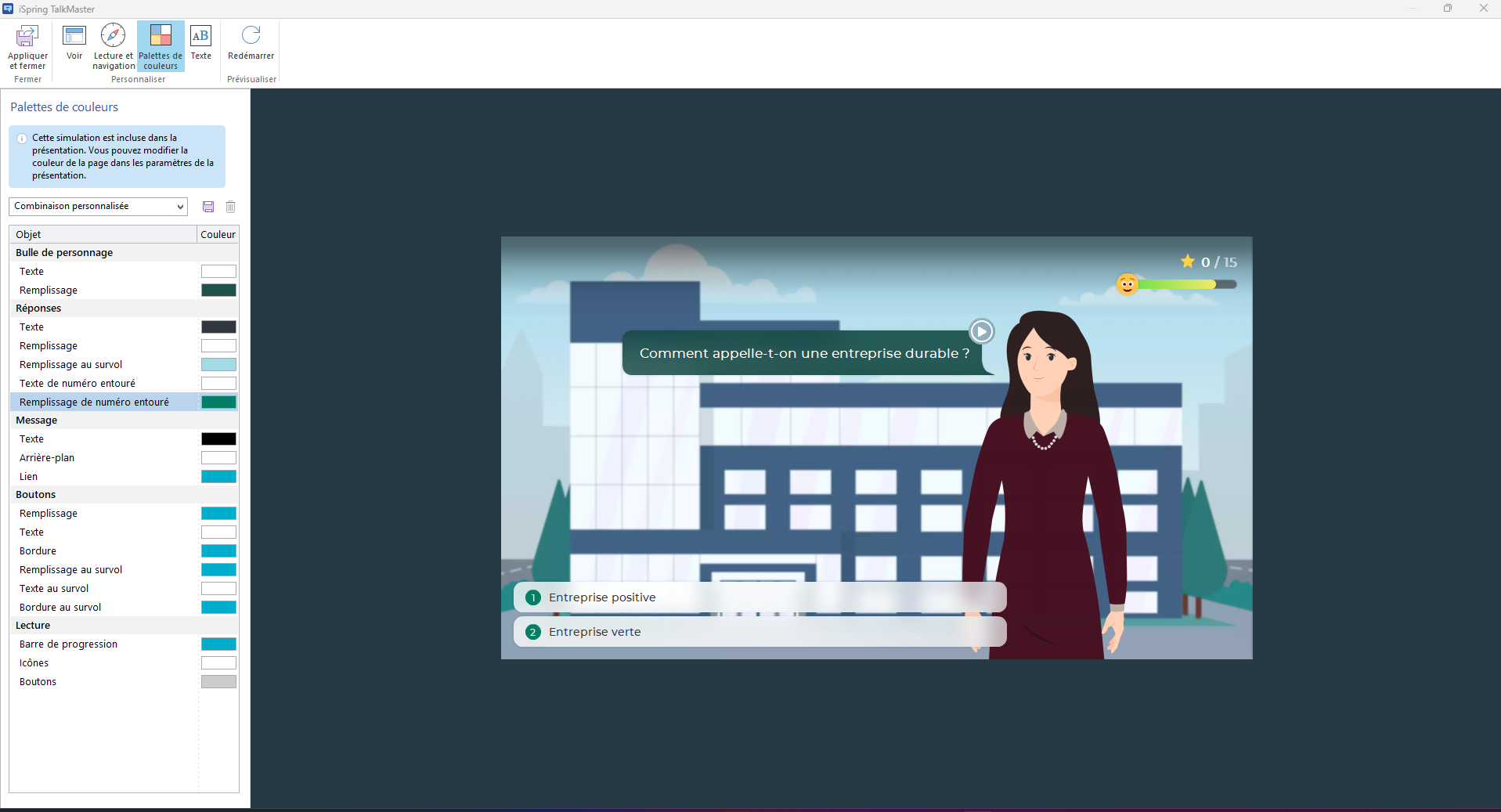Delete the color scheme with trash icon
This screenshot has height=812, width=1501.
(230, 207)
